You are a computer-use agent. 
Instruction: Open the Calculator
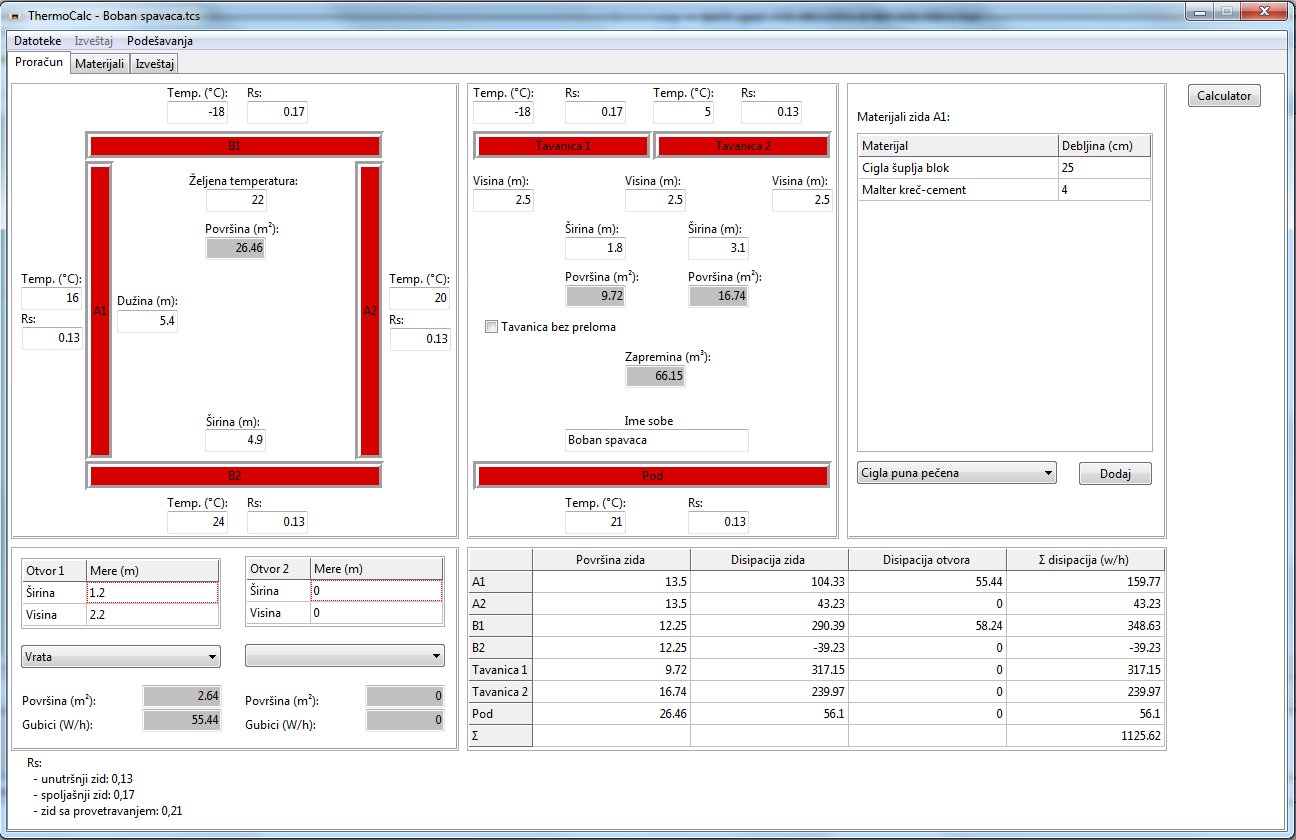point(1224,96)
